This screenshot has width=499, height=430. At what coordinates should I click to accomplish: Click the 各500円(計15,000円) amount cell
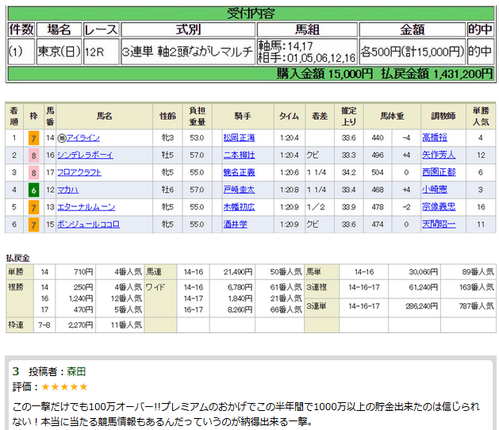click(412, 51)
